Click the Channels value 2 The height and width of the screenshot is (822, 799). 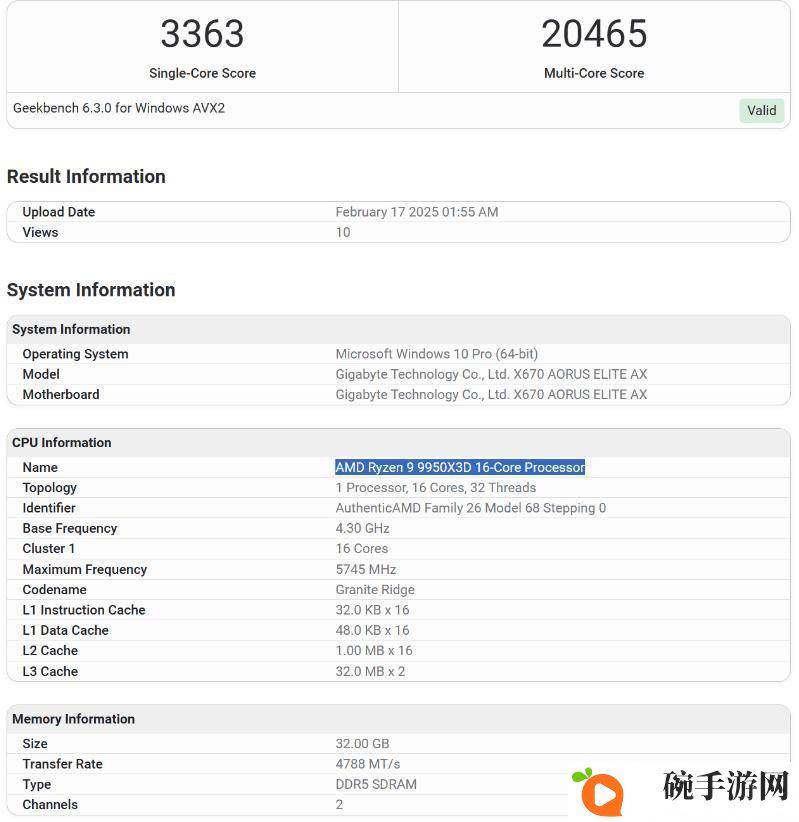339,805
